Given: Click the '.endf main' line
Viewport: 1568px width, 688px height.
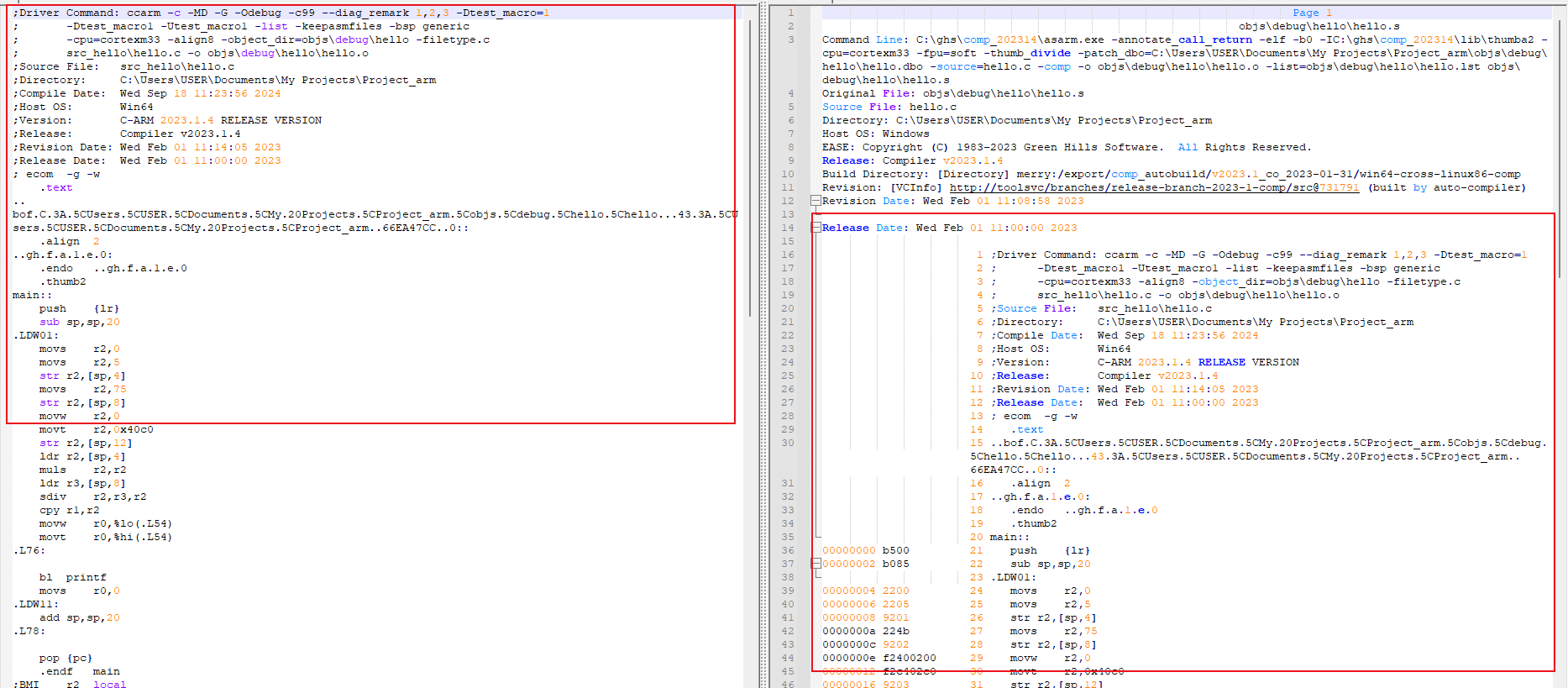Looking at the screenshot, I should coord(80,671).
